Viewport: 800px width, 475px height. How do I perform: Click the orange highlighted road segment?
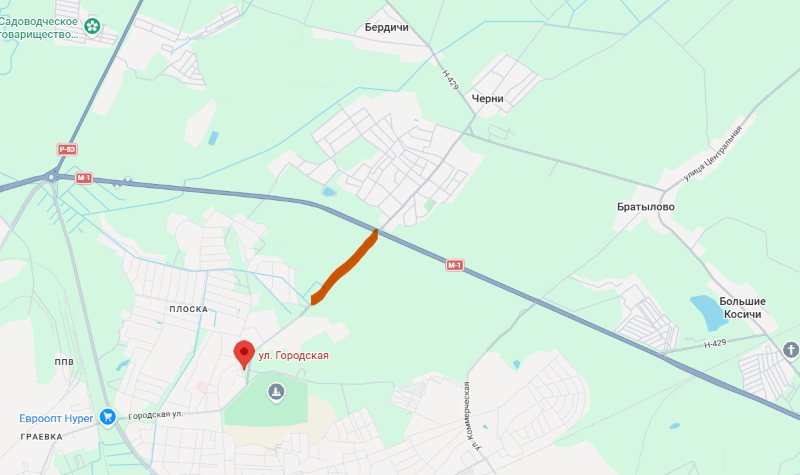(345, 267)
